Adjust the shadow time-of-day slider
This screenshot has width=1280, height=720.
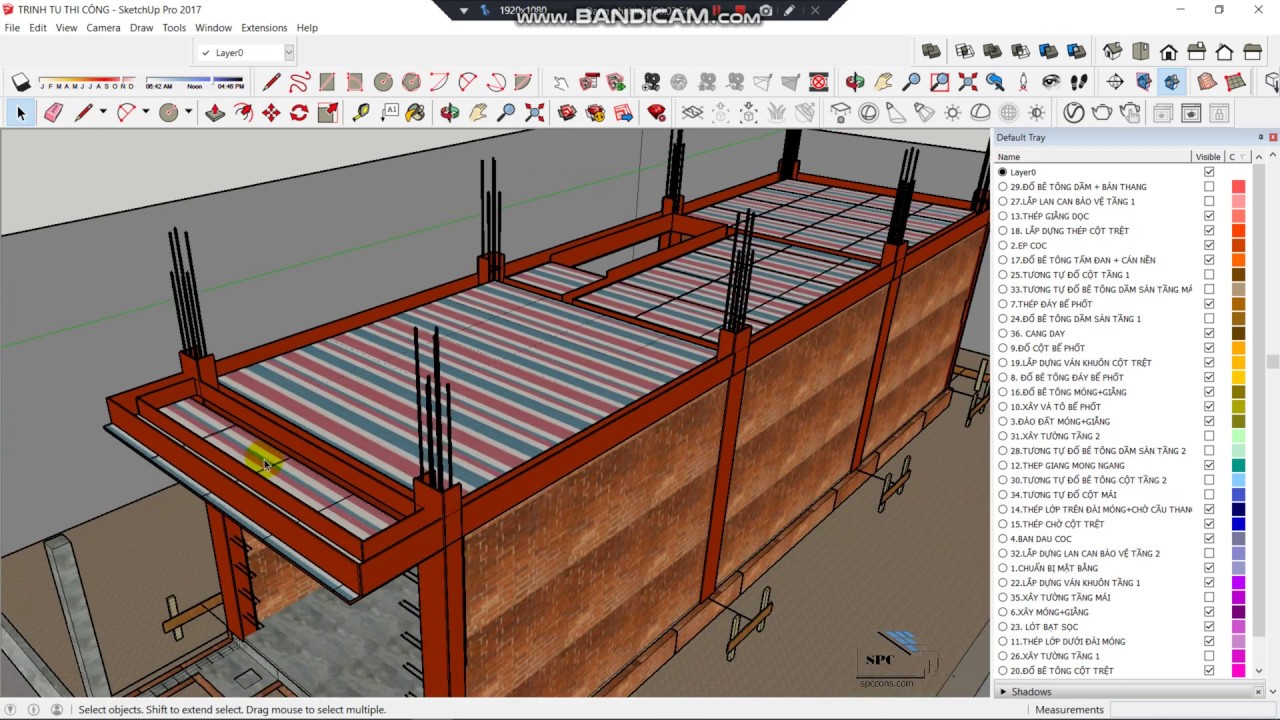point(194,79)
